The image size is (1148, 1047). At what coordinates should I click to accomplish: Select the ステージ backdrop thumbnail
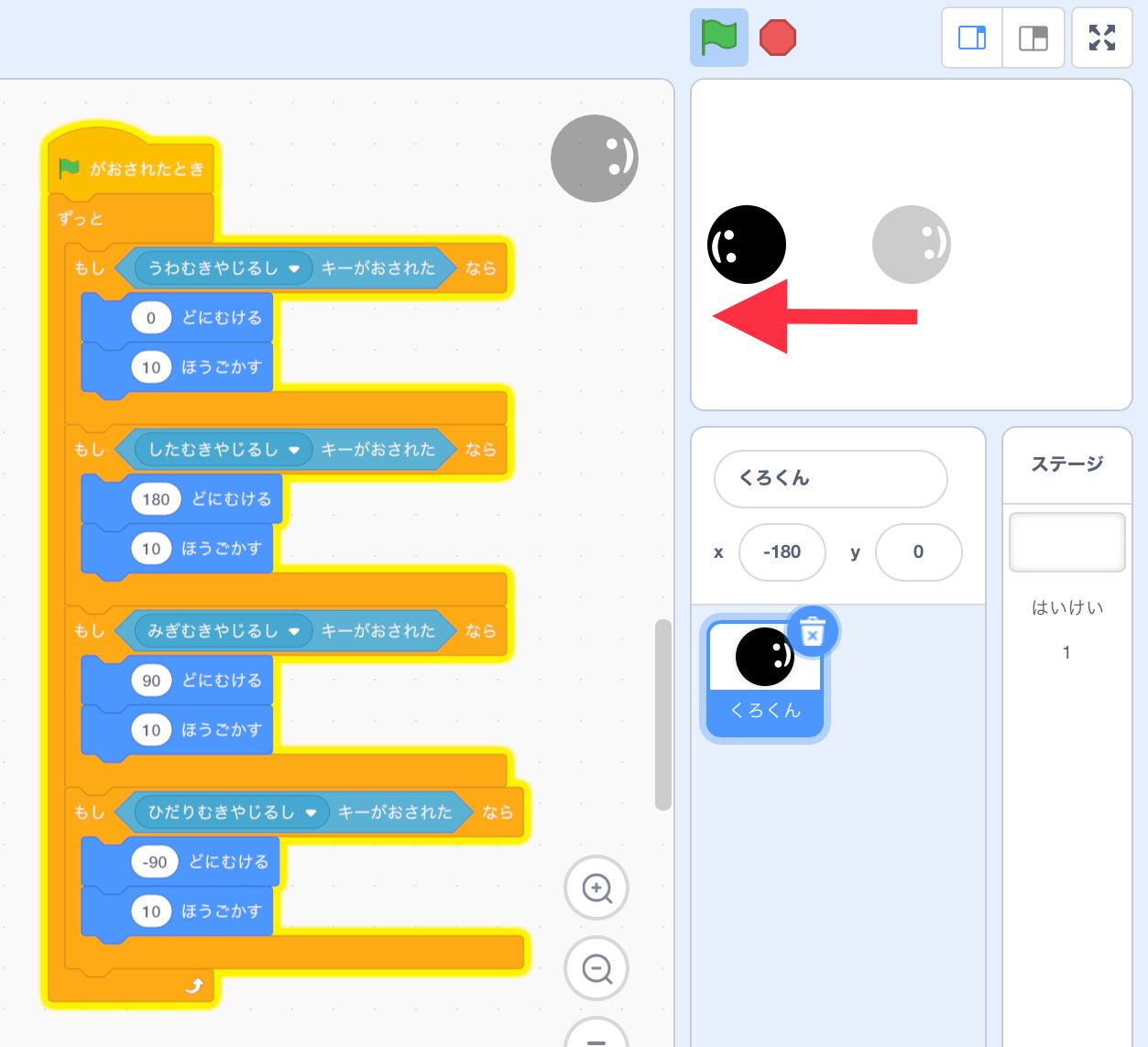(1066, 541)
